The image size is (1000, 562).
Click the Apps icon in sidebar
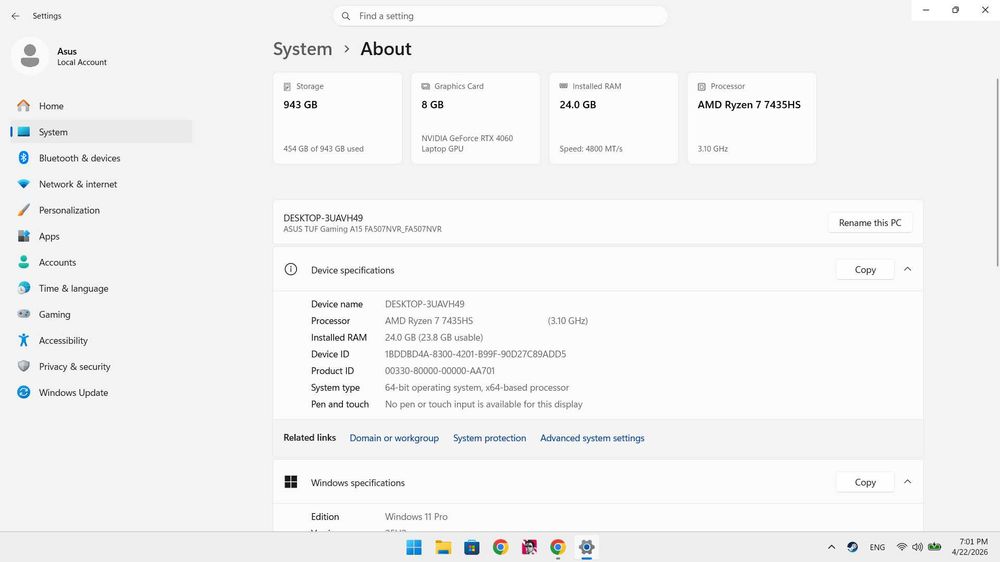[24, 236]
